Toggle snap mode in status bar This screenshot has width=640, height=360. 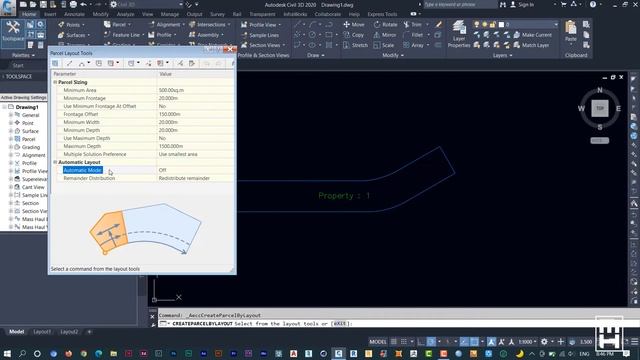point(404,342)
